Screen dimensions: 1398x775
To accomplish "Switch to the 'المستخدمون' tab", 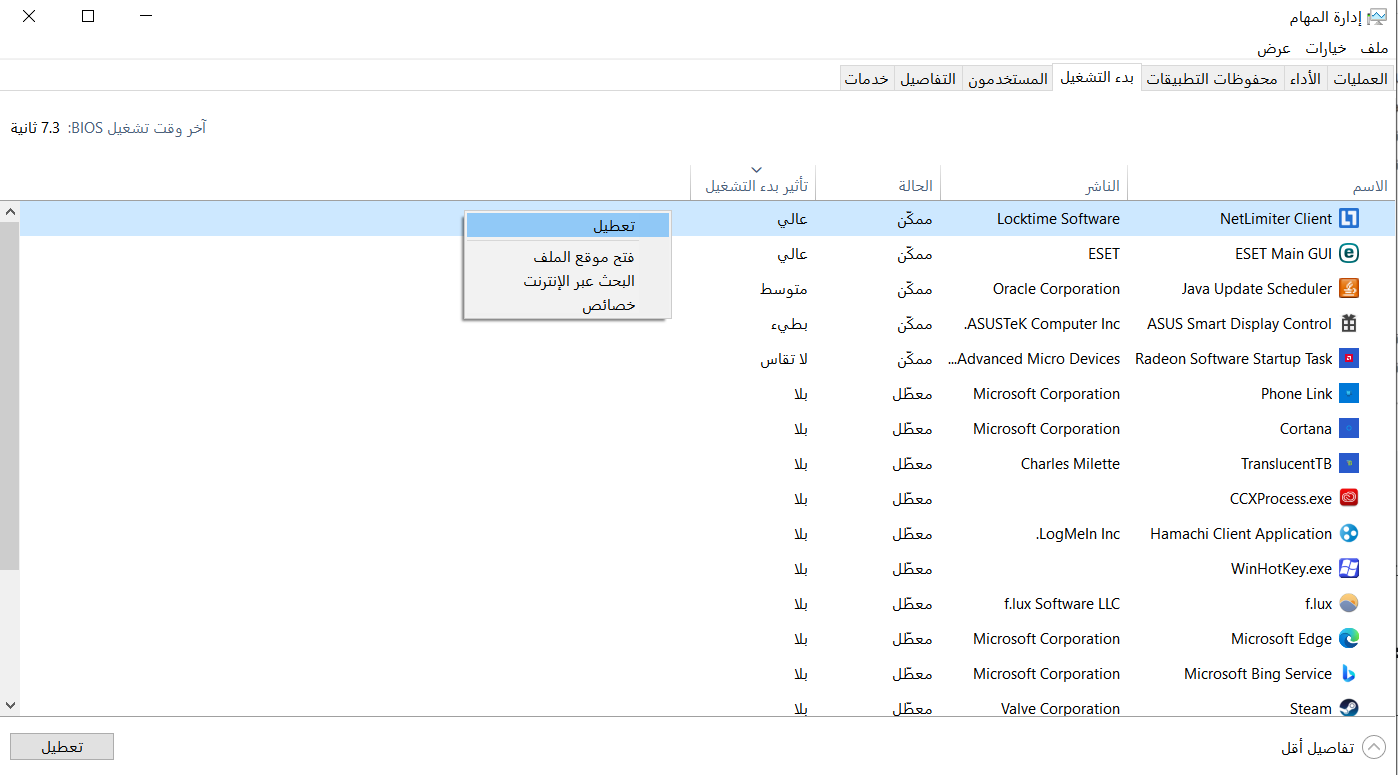I will click(x=1007, y=79).
